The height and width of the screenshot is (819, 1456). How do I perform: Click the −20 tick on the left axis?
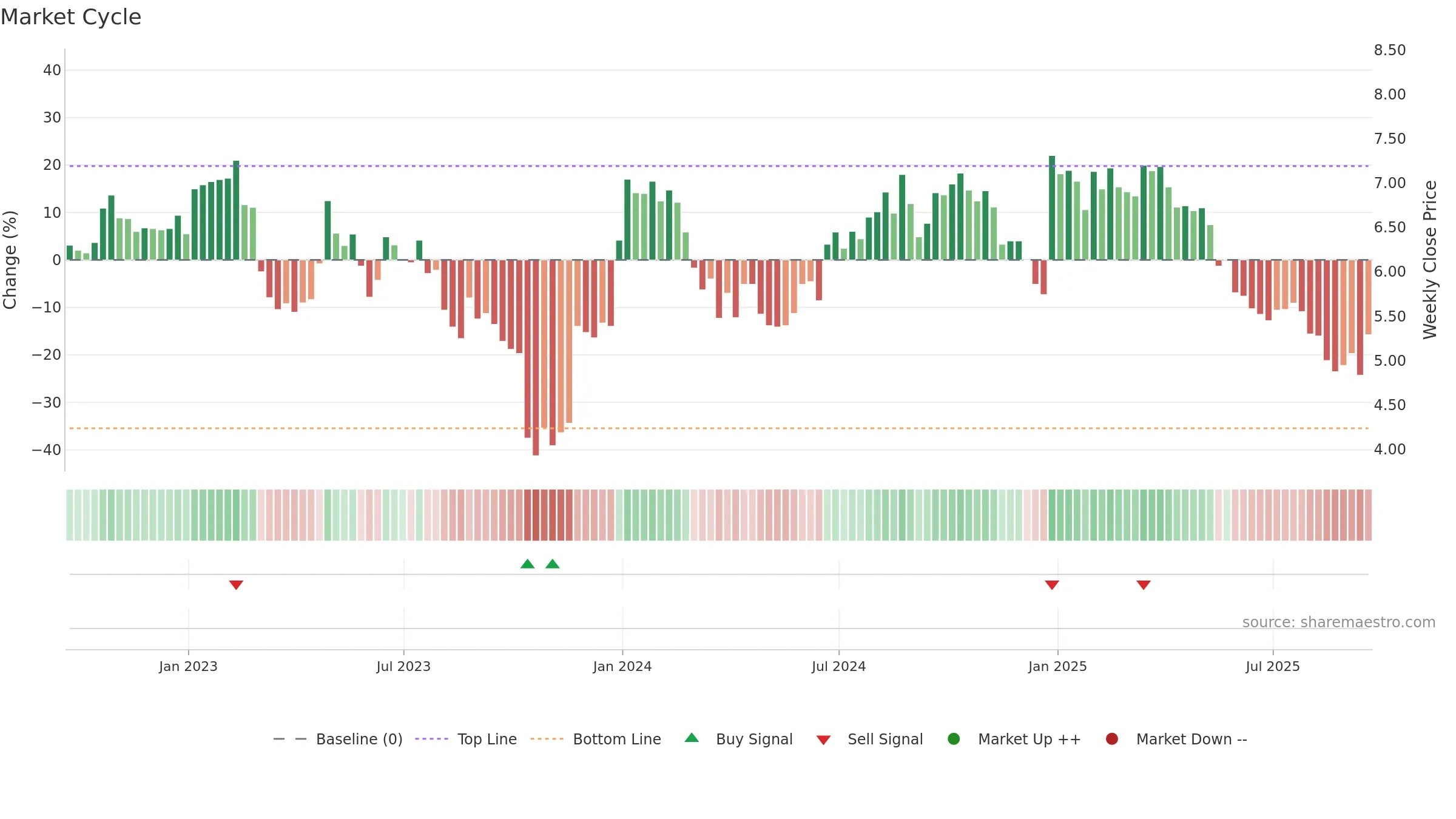click(47, 354)
